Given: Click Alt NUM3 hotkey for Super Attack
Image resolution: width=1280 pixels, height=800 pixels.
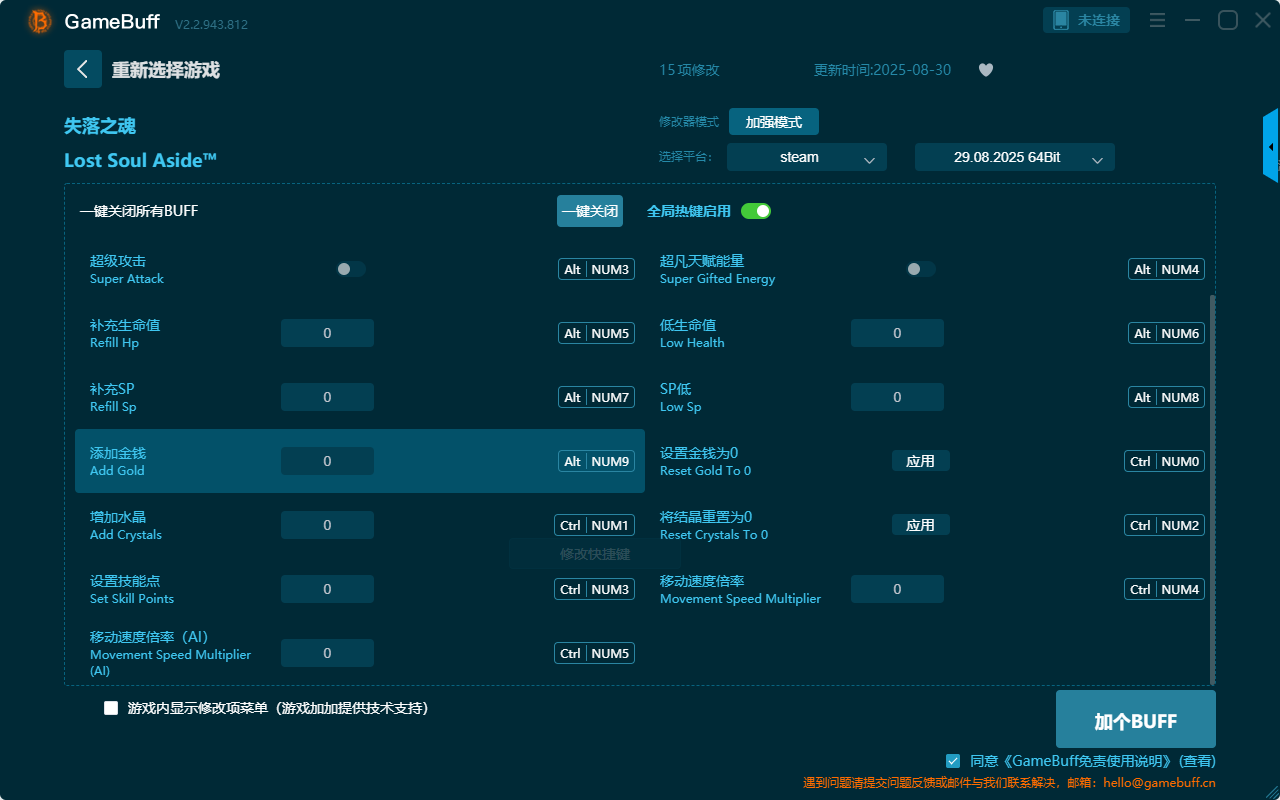Looking at the screenshot, I should [x=596, y=269].
